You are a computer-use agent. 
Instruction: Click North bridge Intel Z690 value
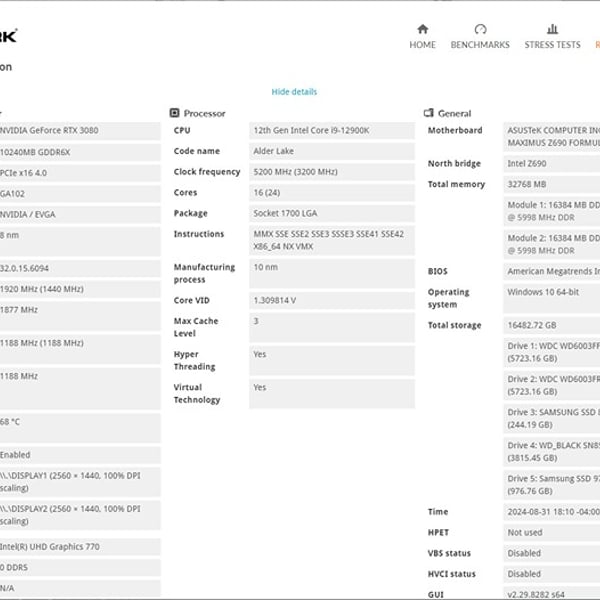coord(552,163)
